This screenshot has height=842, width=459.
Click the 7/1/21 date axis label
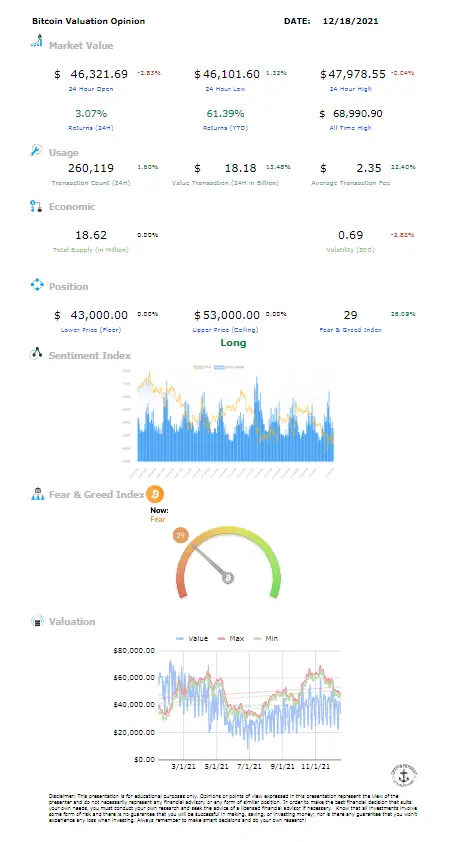coord(250,767)
